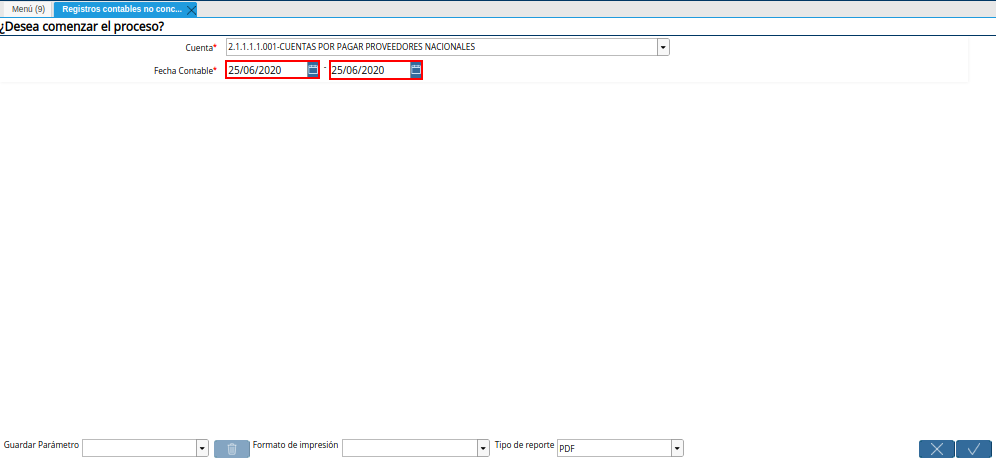Viewport: 996px width, 460px height.
Task: Click the ¿Desea comenzar el proceso? heading
Action: [83, 27]
